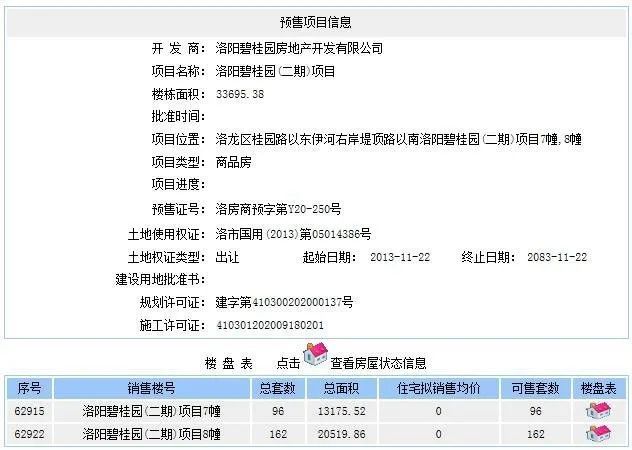This screenshot has height=450, width=632.
Task: Click the 住宅拟销售均价 column header
Action: click(439, 388)
